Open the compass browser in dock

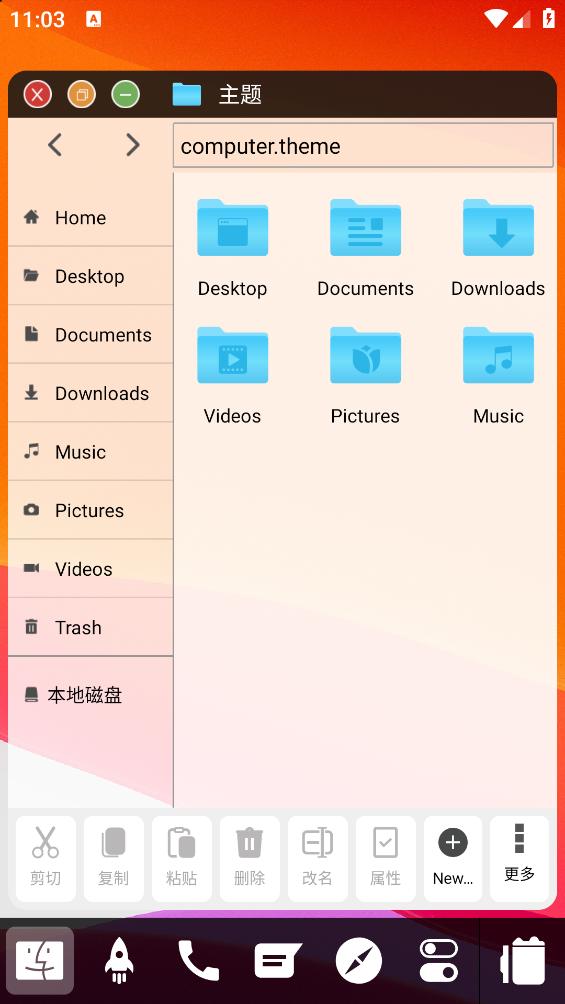pos(359,960)
